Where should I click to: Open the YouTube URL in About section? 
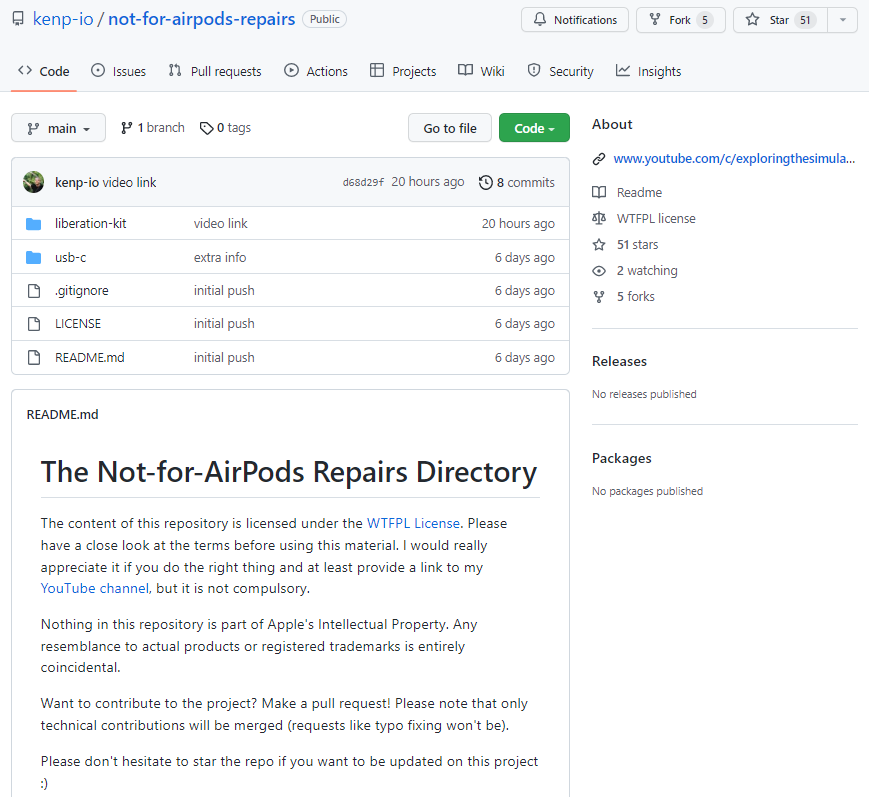pyautogui.click(x=734, y=158)
